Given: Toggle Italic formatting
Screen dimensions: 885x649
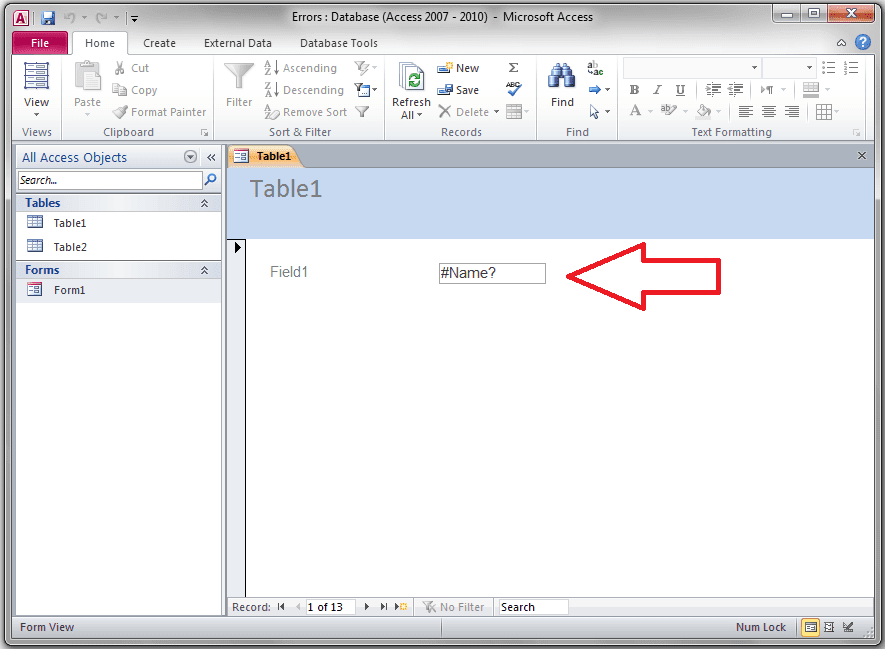Looking at the screenshot, I should (x=658, y=90).
